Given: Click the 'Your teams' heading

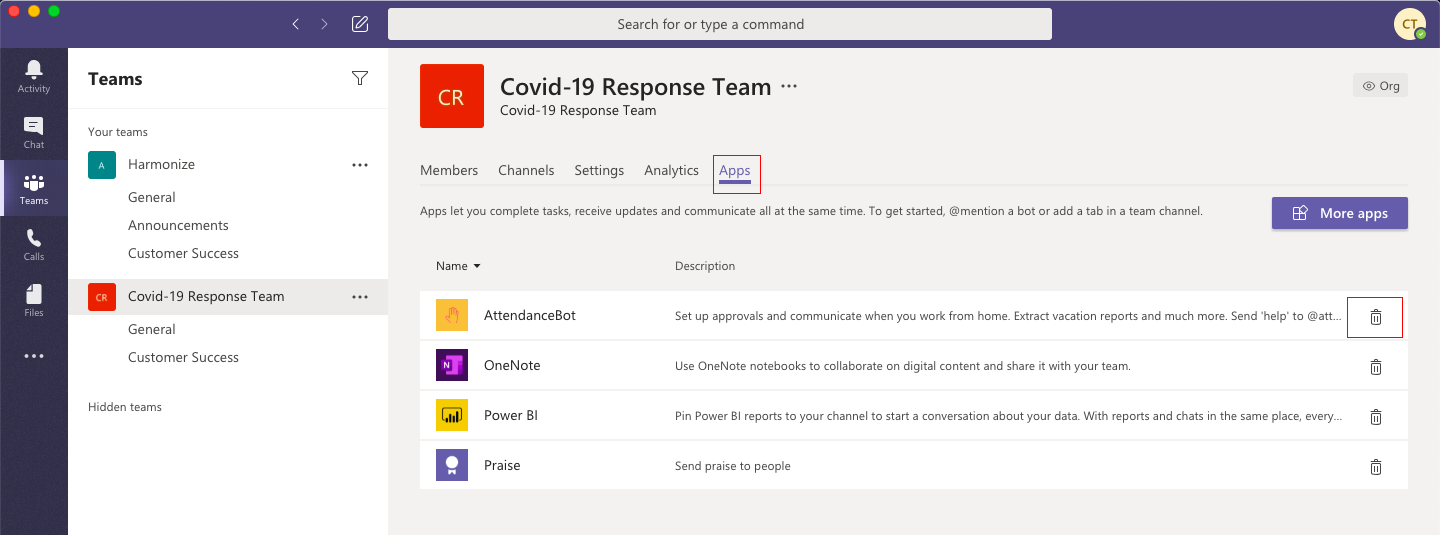Looking at the screenshot, I should point(118,132).
